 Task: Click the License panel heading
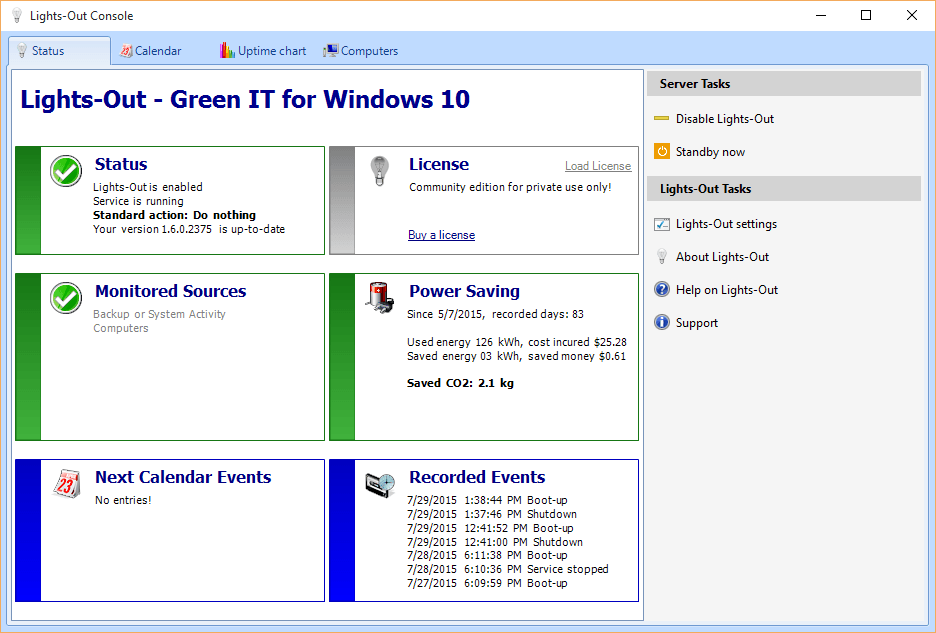tap(439, 164)
